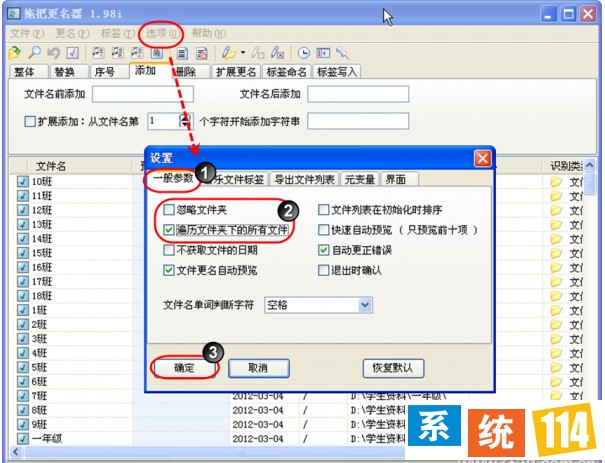Click the 确定 button
The width and height of the screenshot is (605, 463).
click(184, 368)
